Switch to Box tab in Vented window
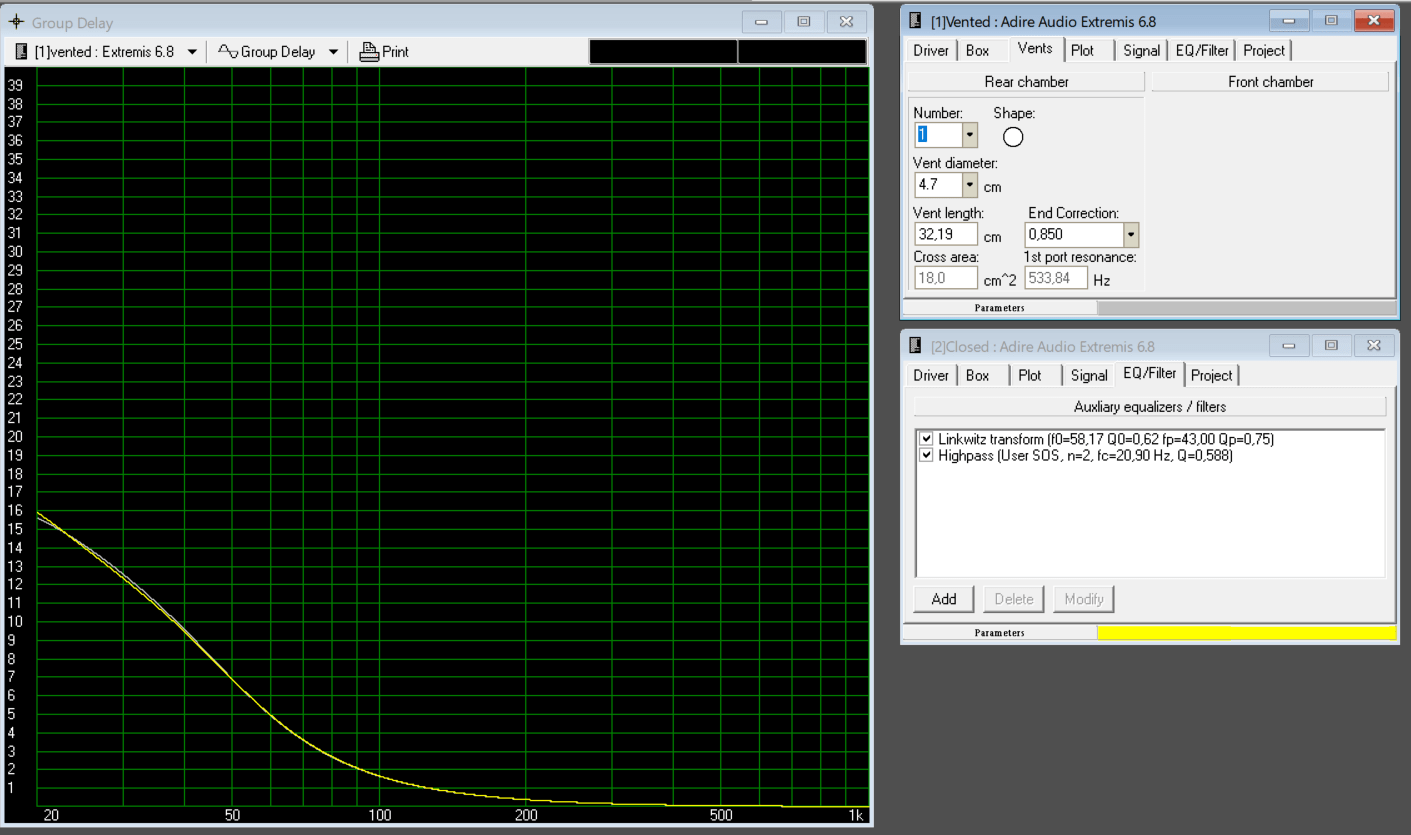The width and height of the screenshot is (1411, 835). click(977, 50)
